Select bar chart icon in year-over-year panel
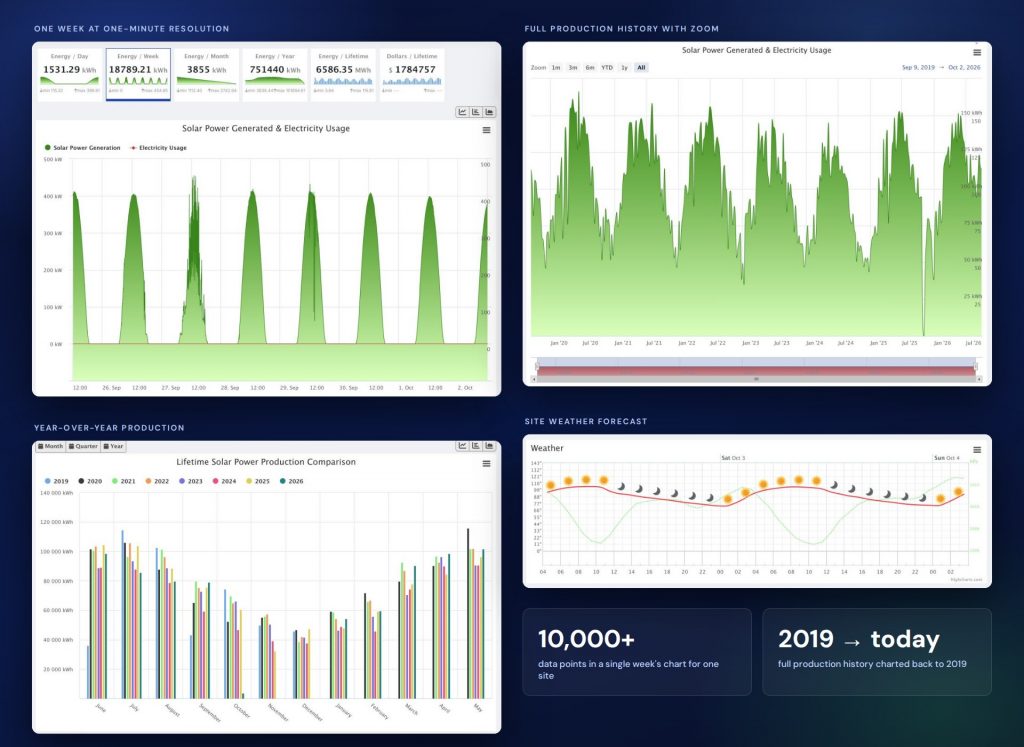 pyautogui.click(x=475, y=446)
